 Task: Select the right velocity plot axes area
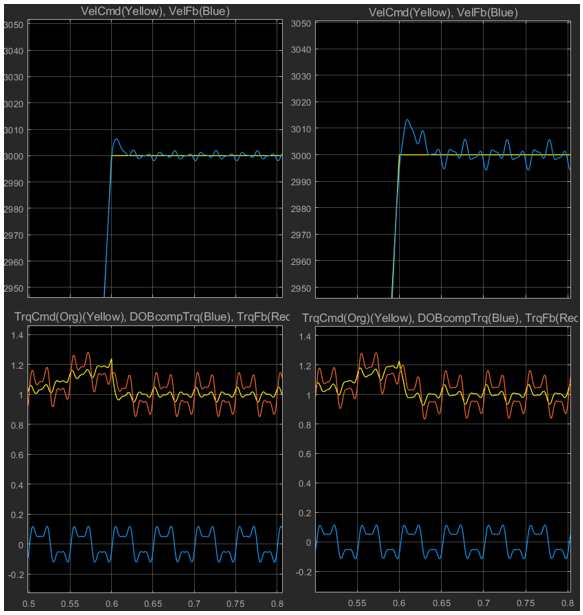click(443, 160)
